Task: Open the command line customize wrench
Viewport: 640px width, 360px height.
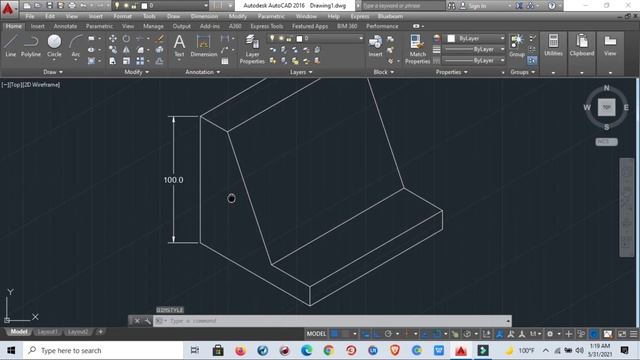Action: coord(147,321)
